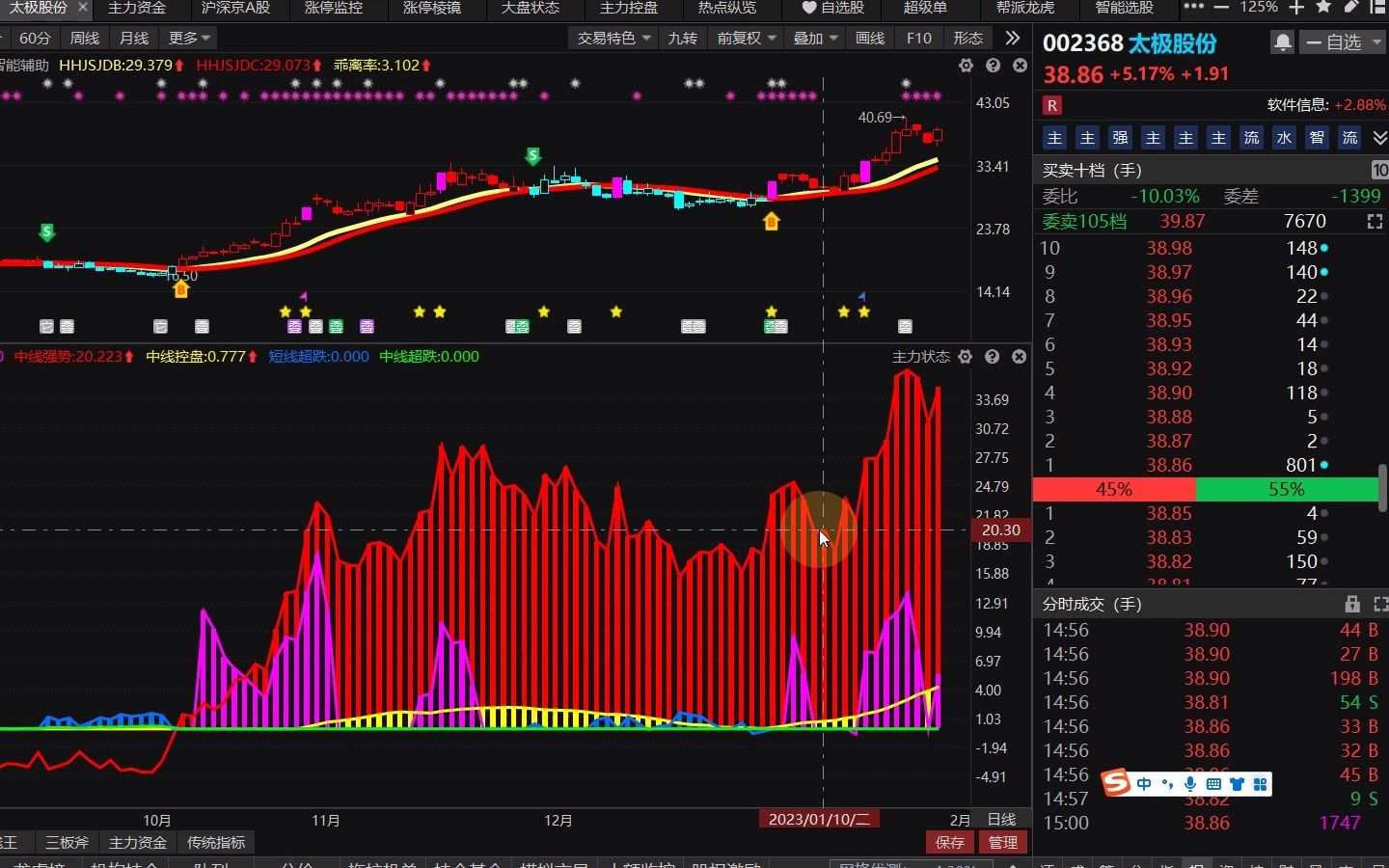This screenshot has width=1389, height=868.
Task: Open the 涨停监控 tab
Action: 334,8
